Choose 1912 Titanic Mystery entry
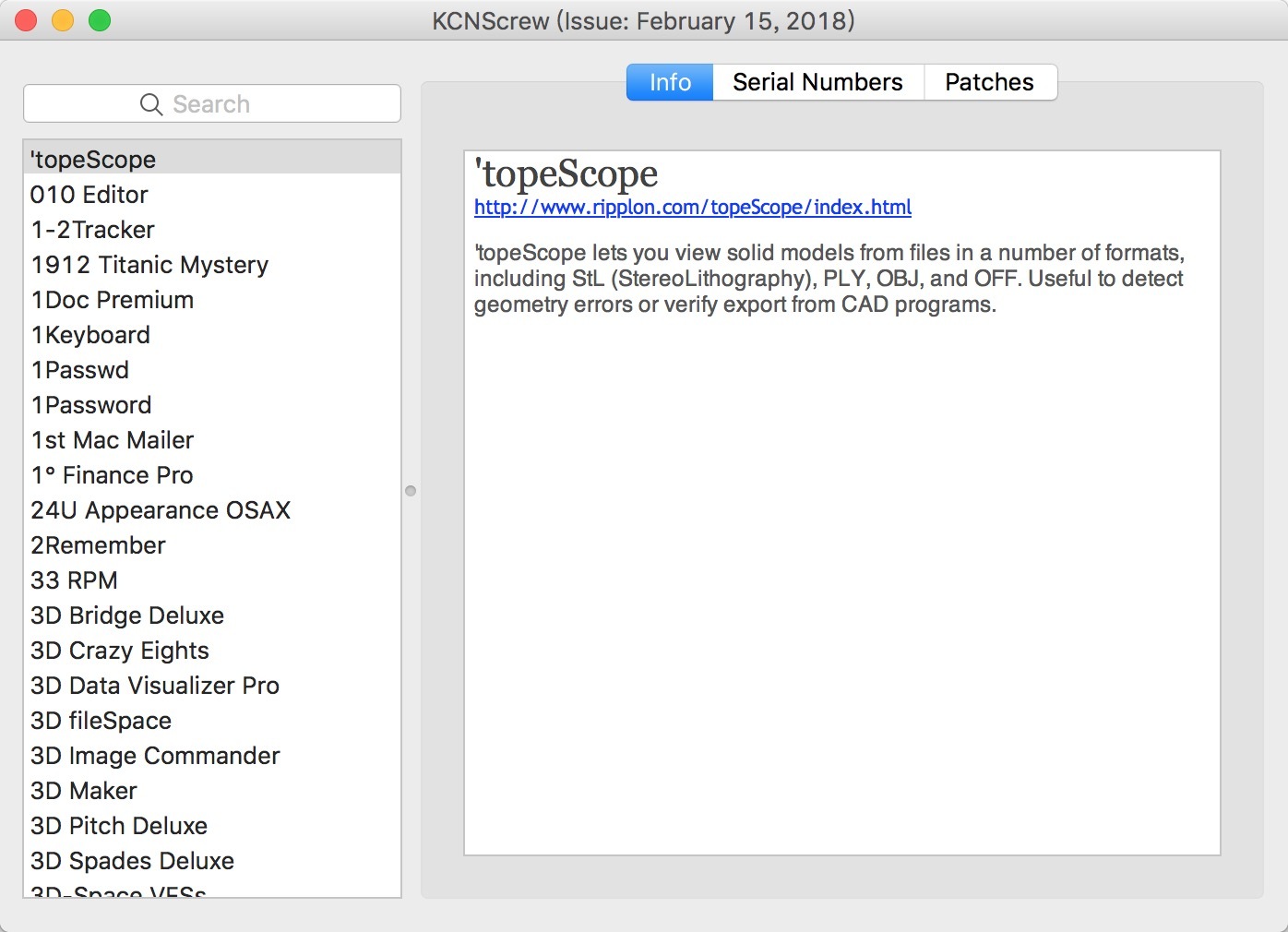Screen dimensions: 1288x932 coord(149,265)
